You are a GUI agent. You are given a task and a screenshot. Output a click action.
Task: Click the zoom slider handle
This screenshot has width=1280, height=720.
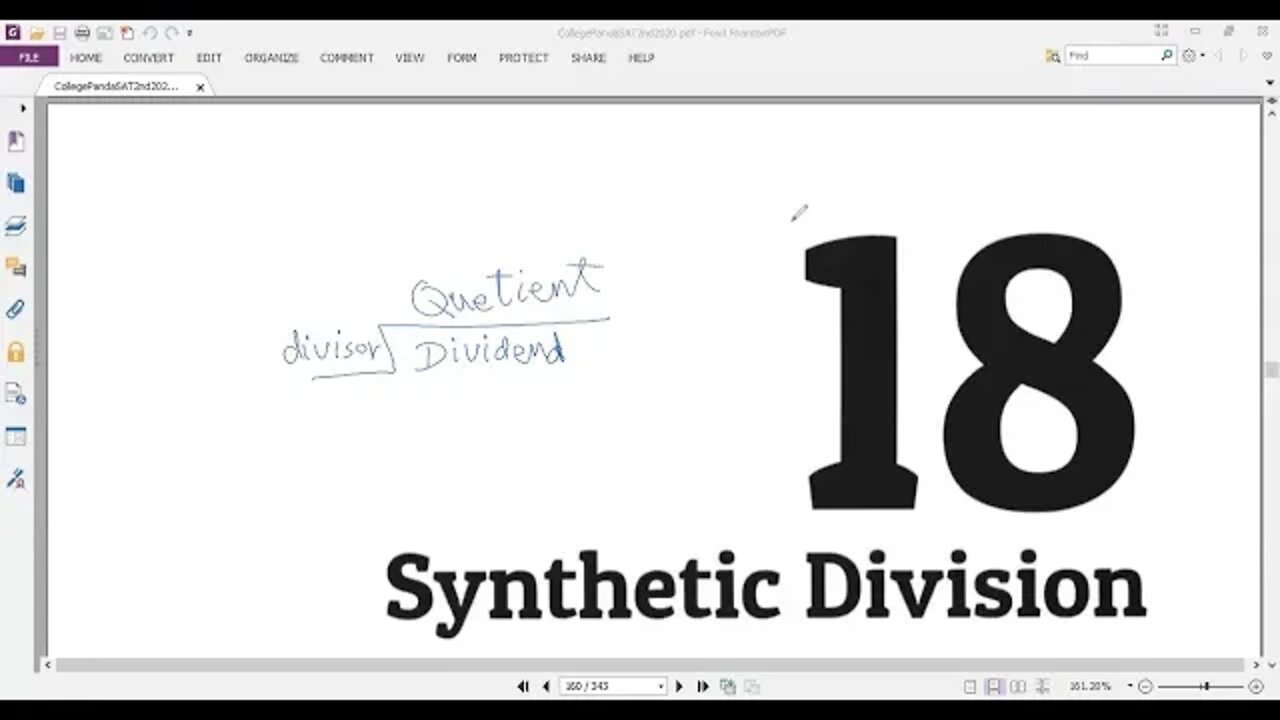(1206, 687)
